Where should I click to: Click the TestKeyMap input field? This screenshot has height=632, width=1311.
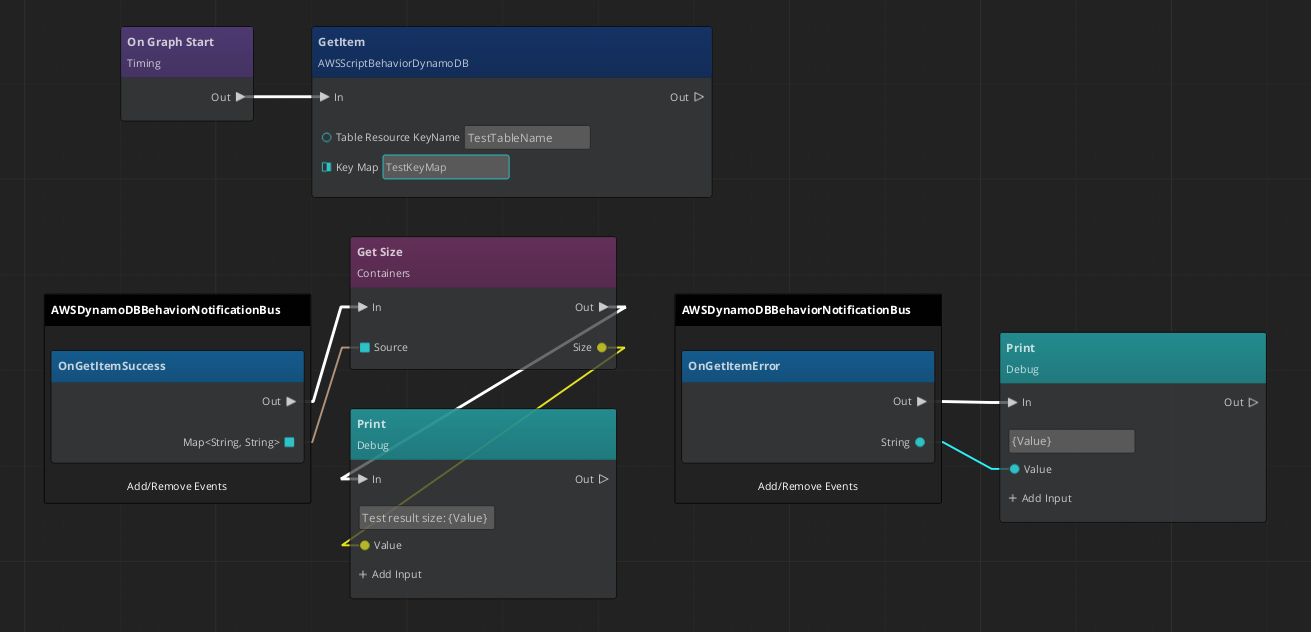(x=445, y=167)
